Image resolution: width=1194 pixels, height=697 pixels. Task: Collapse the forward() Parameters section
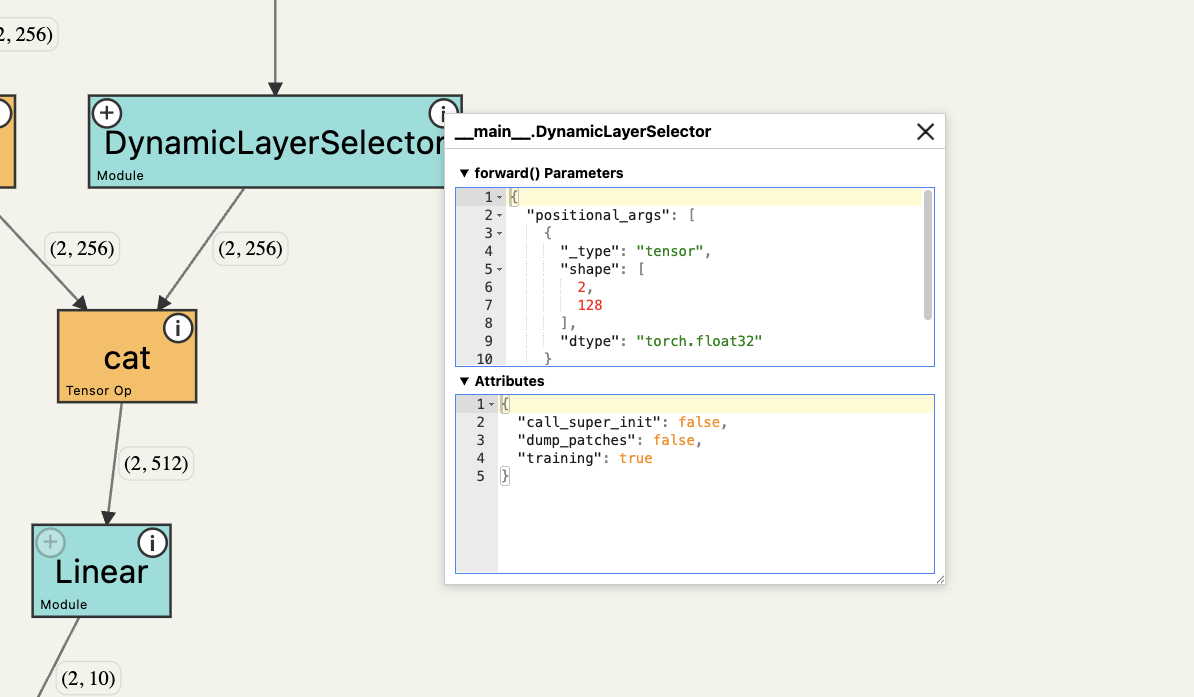point(464,173)
